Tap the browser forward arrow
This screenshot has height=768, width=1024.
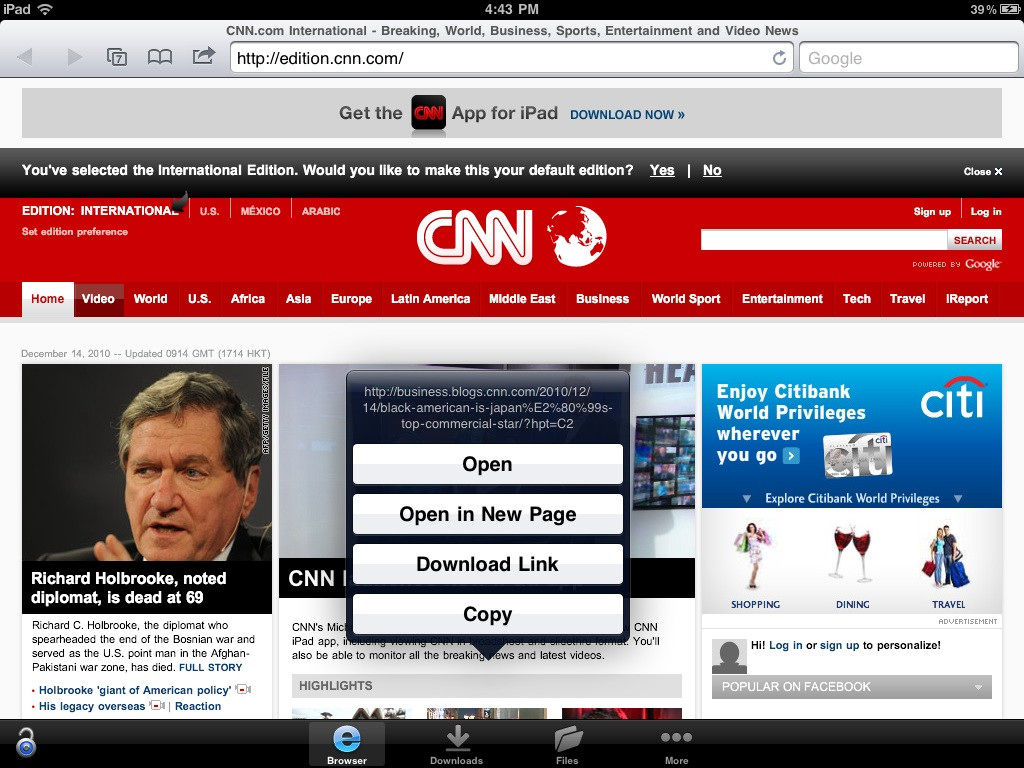pos(74,57)
